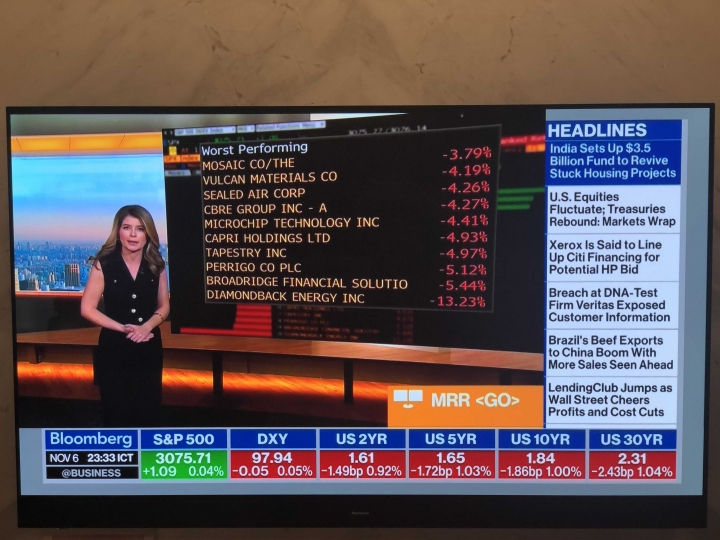Image resolution: width=720 pixels, height=540 pixels.
Task: Select the PERRIGO CO PLC row
Action: (x=346, y=268)
